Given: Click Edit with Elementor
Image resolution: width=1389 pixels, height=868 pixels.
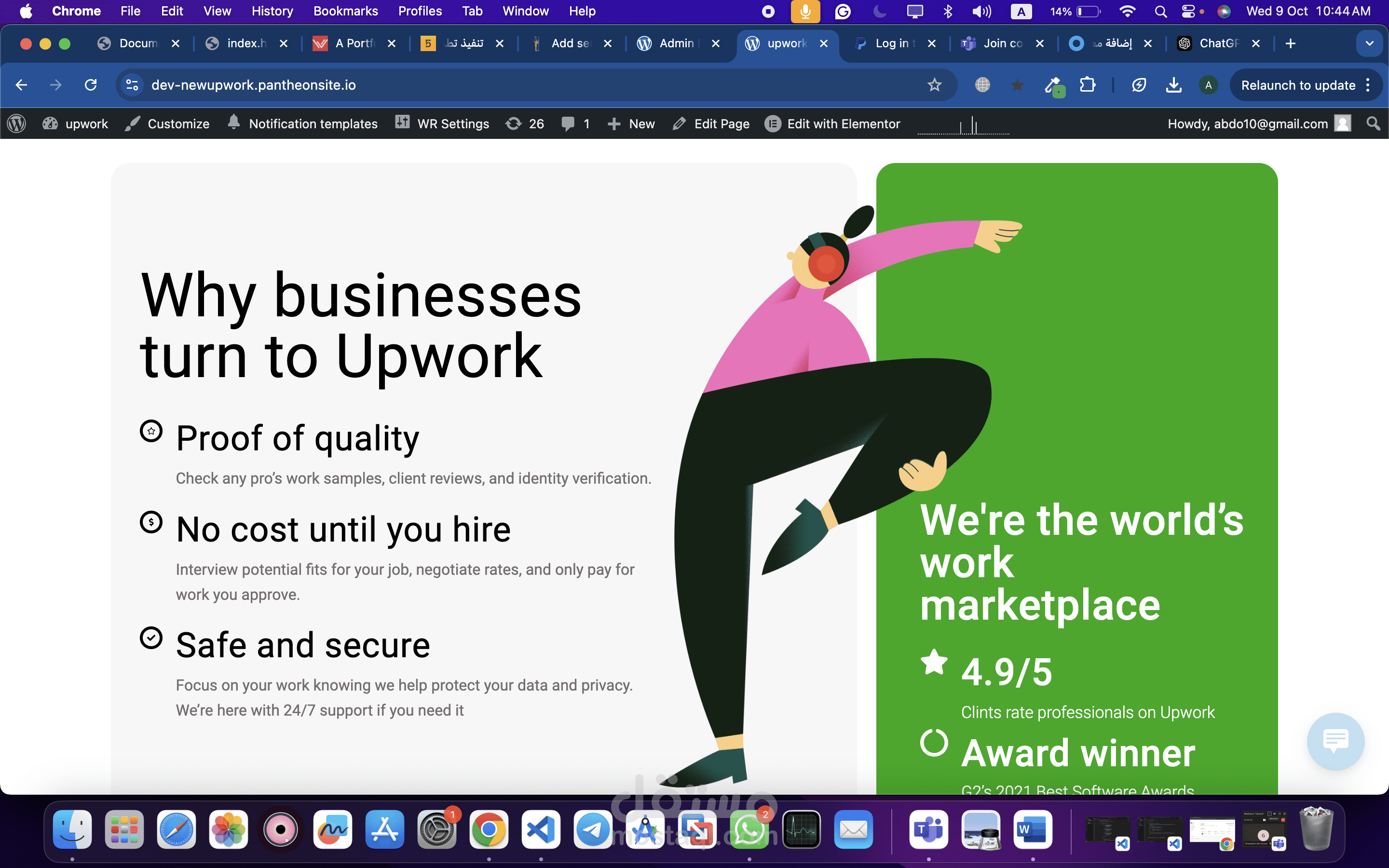Looking at the screenshot, I should pyautogui.click(x=833, y=123).
